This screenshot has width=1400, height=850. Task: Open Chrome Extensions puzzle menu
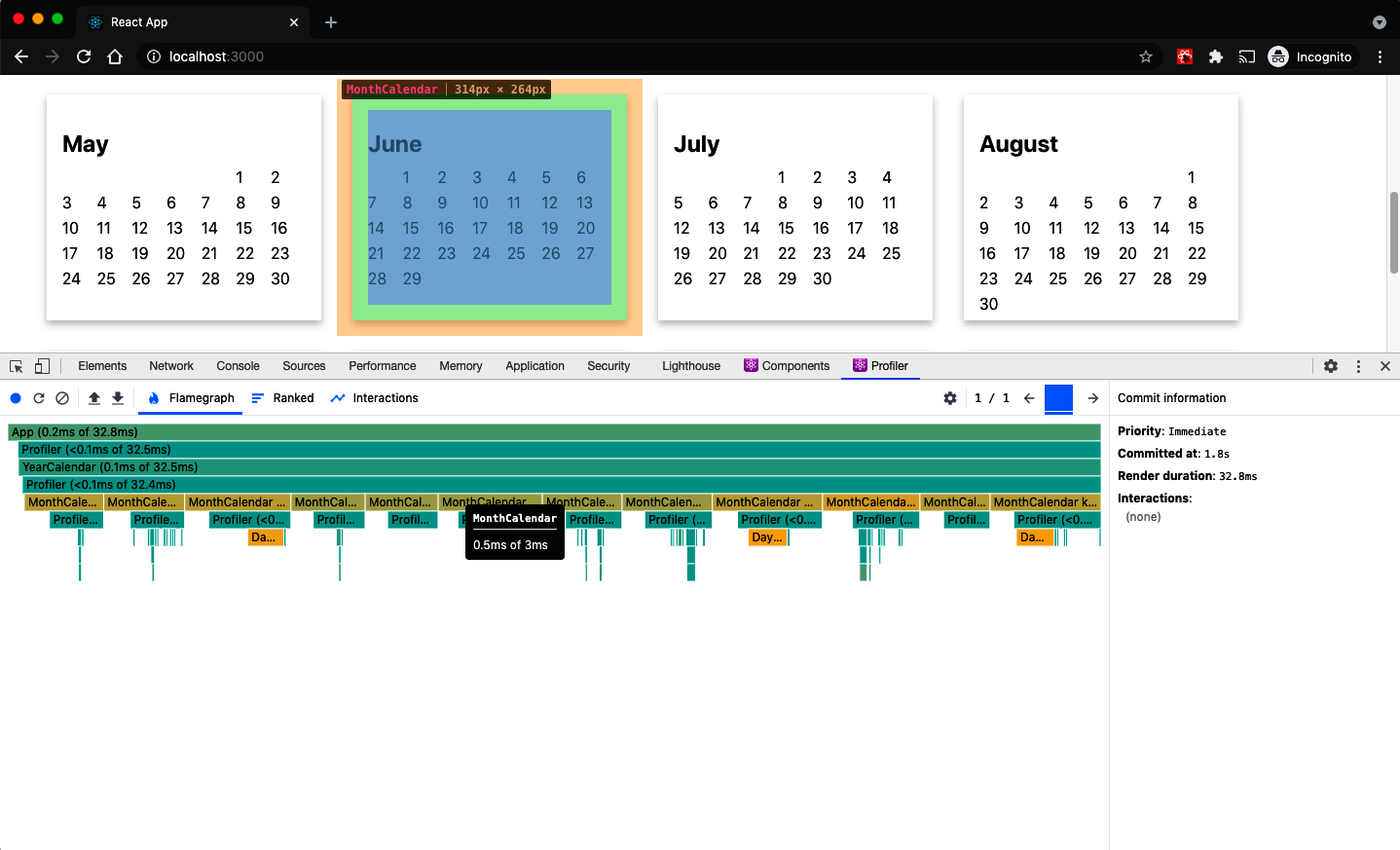(x=1216, y=56)
